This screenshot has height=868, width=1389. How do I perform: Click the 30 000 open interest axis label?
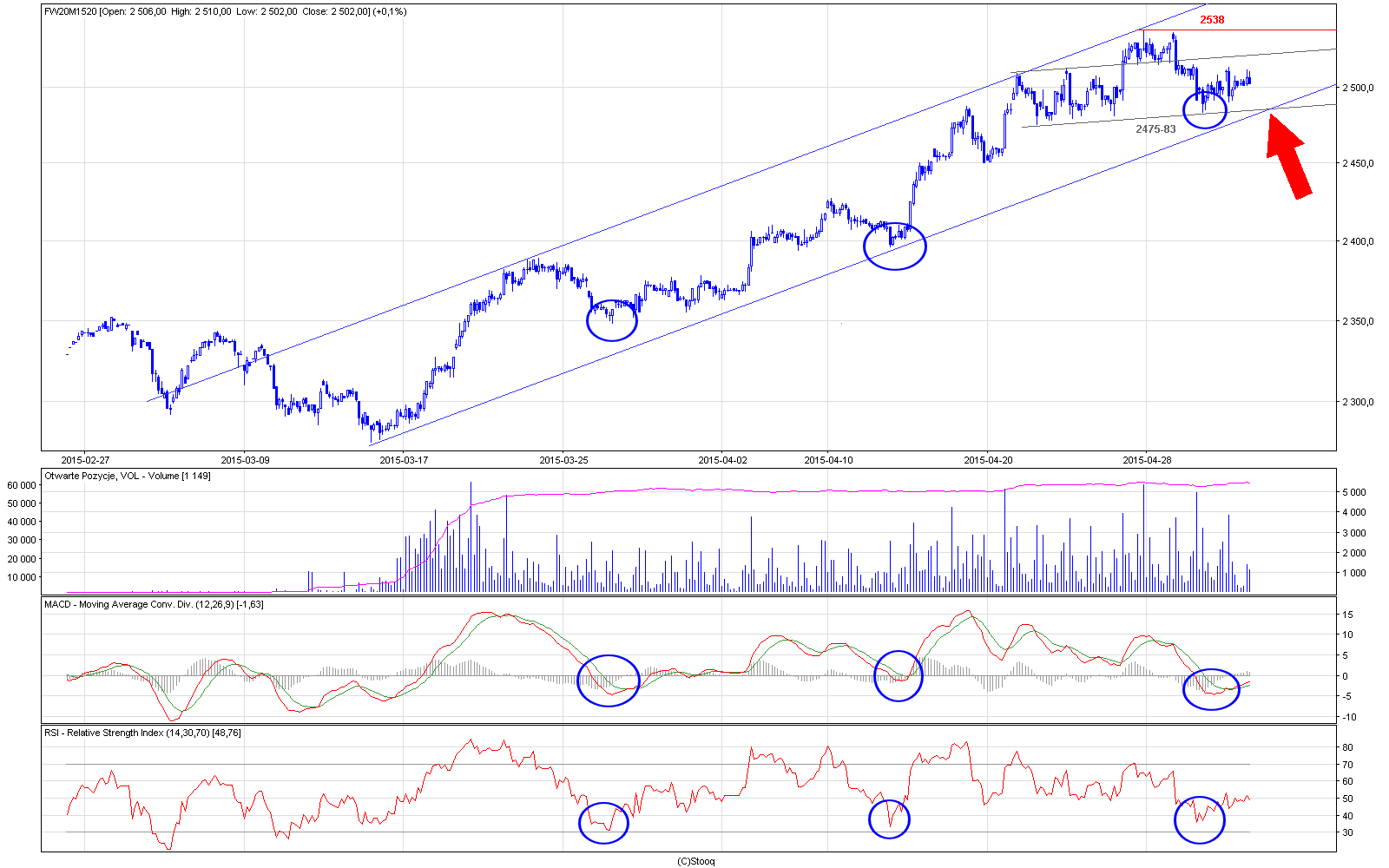coord(21,540)
